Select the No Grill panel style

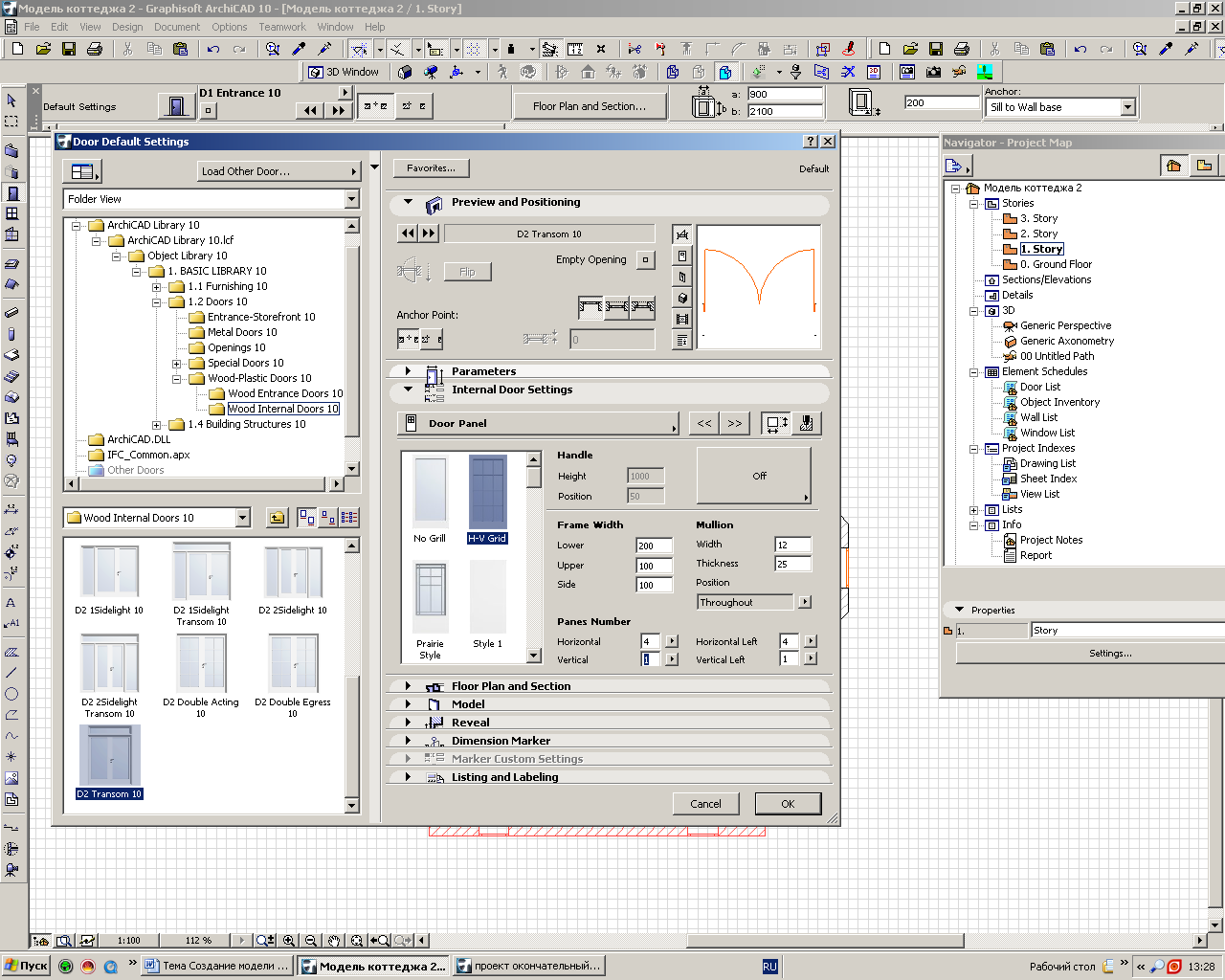pyautogui.click(x=430, y=500)
